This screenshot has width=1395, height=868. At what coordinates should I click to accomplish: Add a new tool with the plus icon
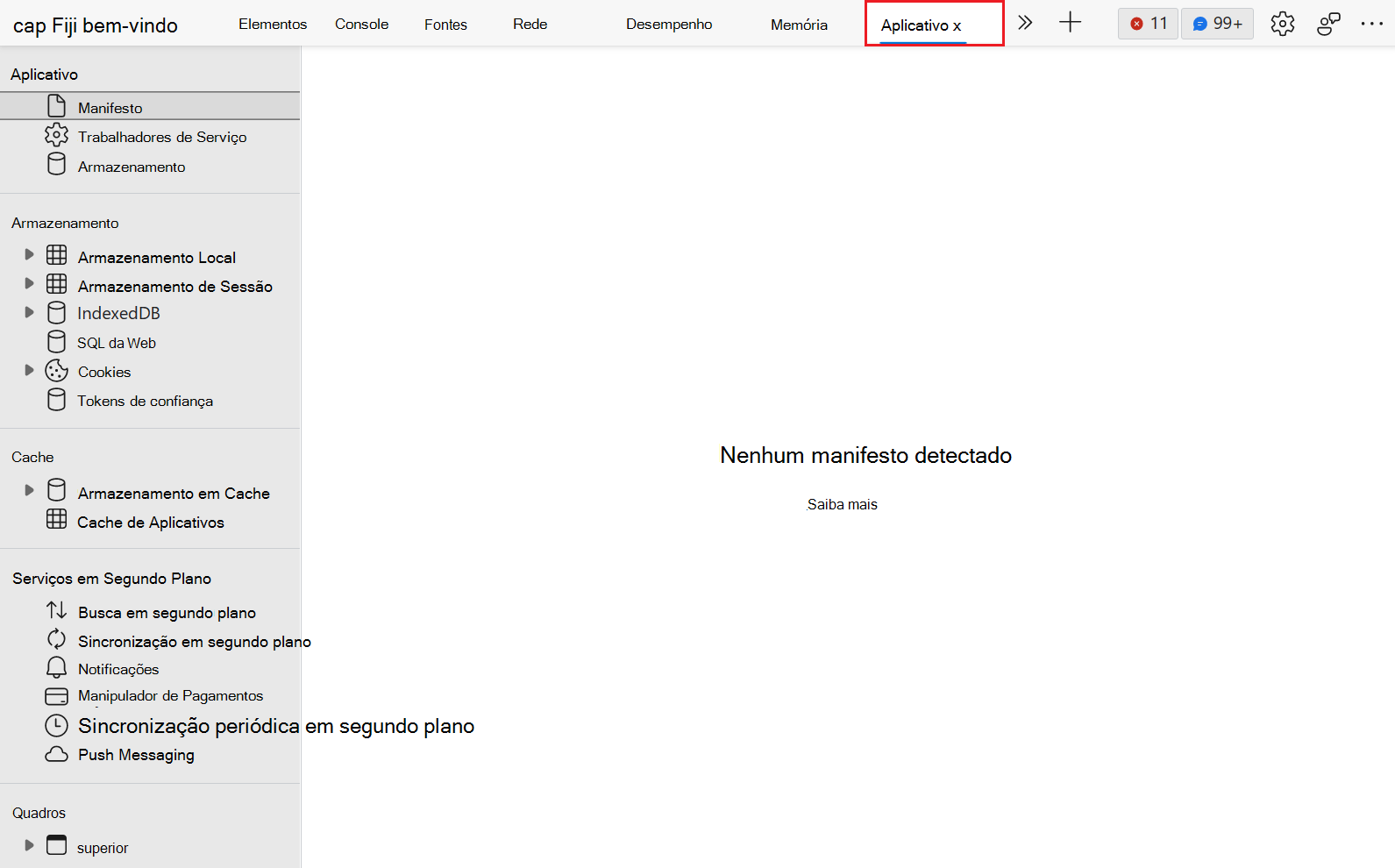click(1071, 23)
